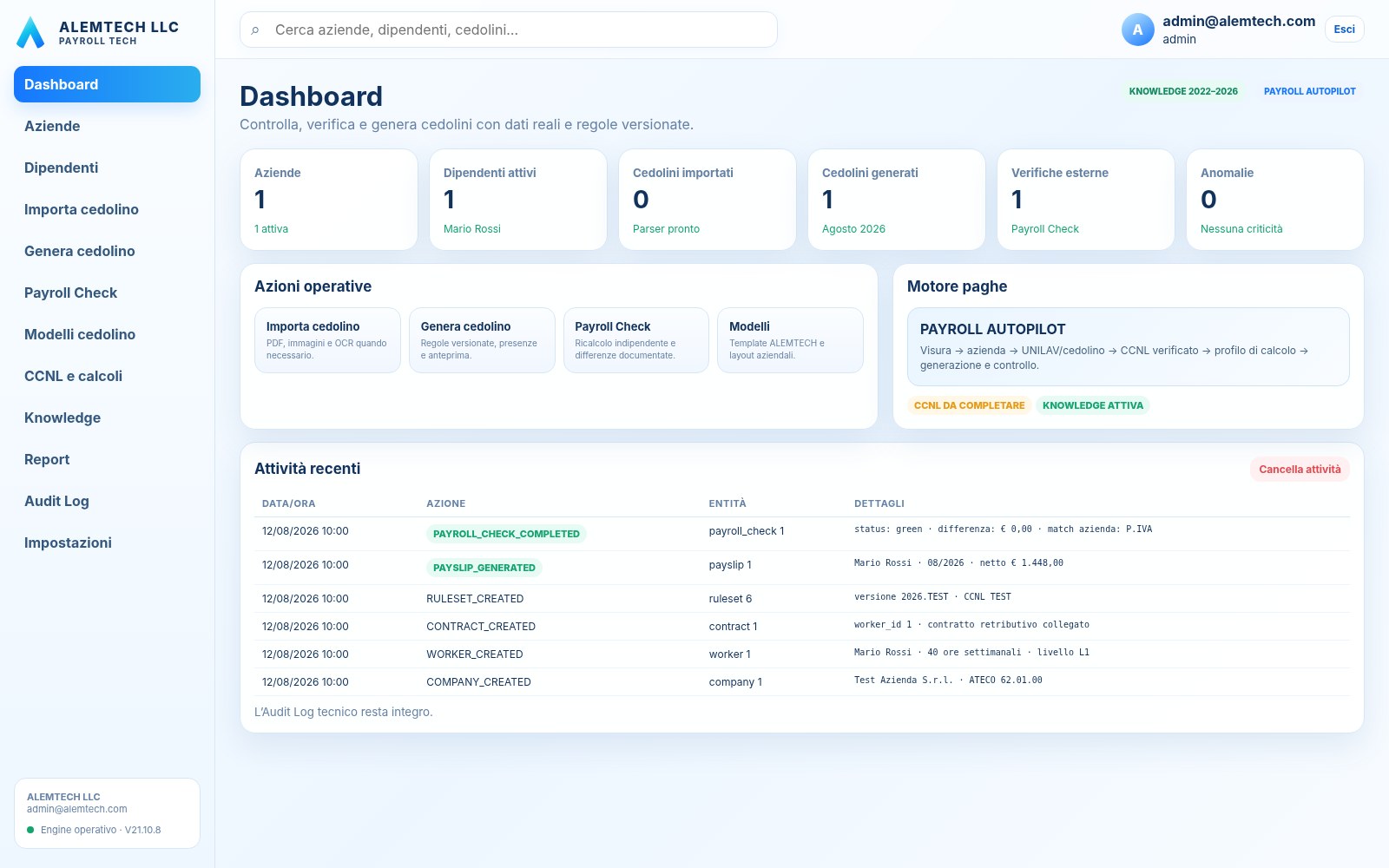Select Importa cedolino in the sidebar
Image resolution: width=1389 pixels, height=868 pixels.
click(107, 209)
